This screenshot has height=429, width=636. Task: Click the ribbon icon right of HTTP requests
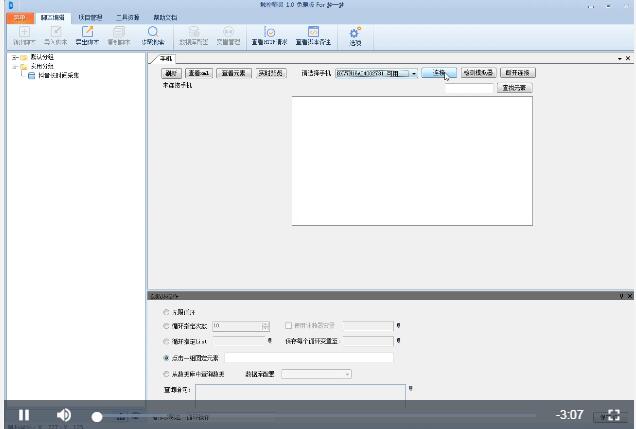click(x=313, y=32)
